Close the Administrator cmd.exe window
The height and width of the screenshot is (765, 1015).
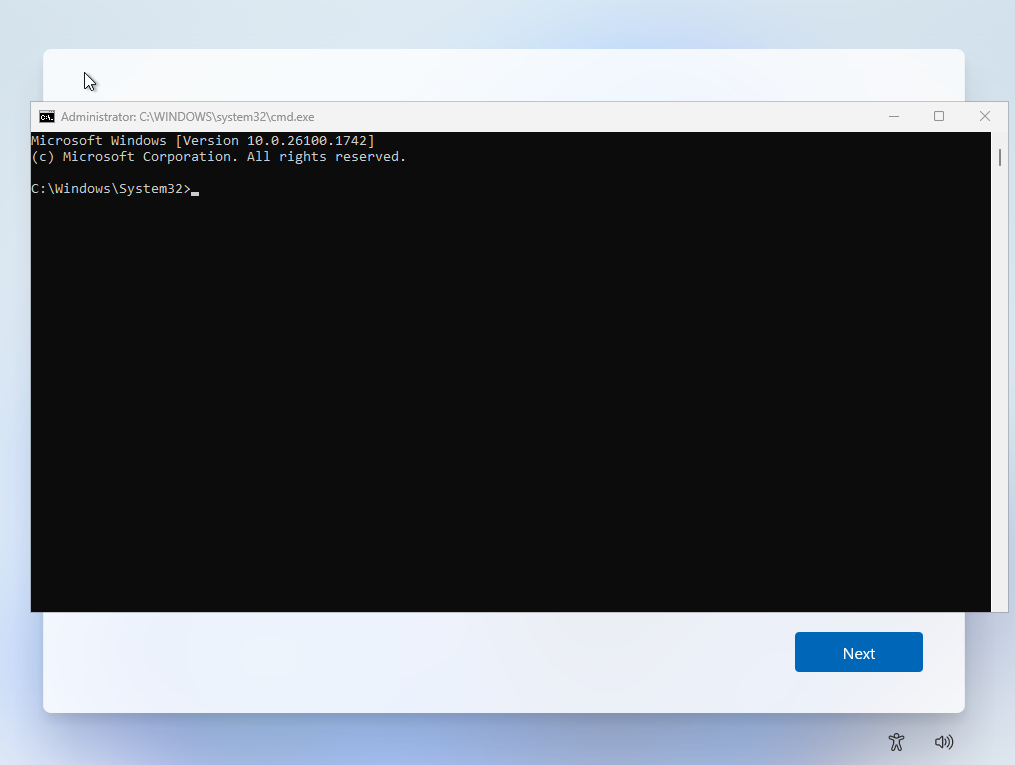pos(985,117)
